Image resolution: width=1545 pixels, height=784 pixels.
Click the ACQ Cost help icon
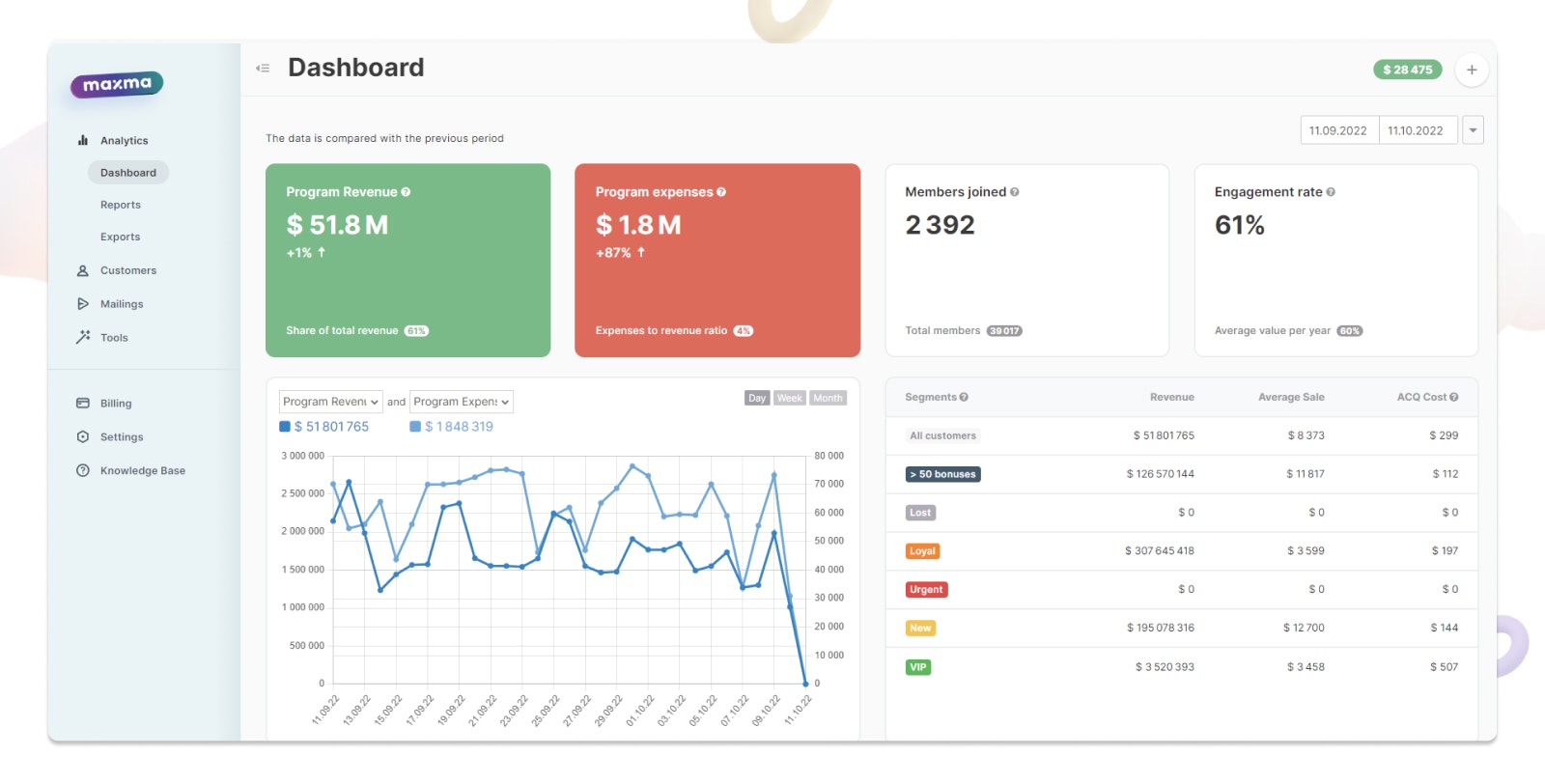click(1453, 397)
